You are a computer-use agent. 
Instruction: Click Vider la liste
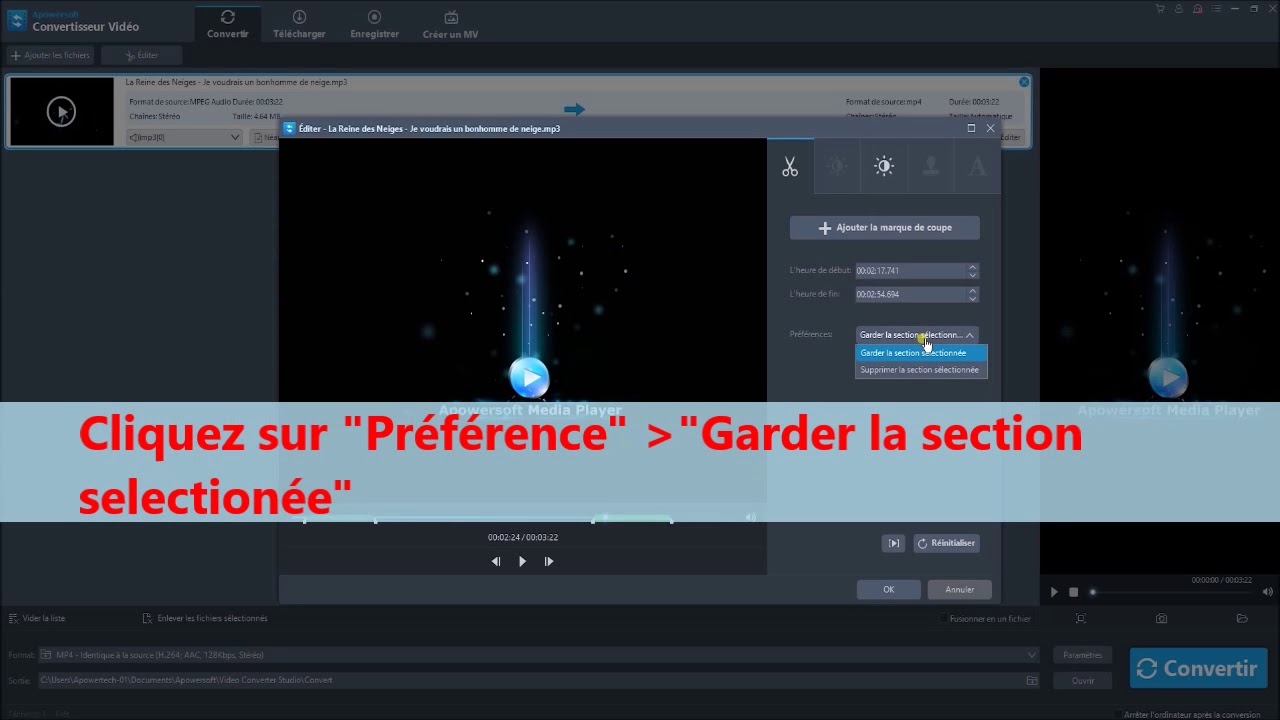point(37,619)
